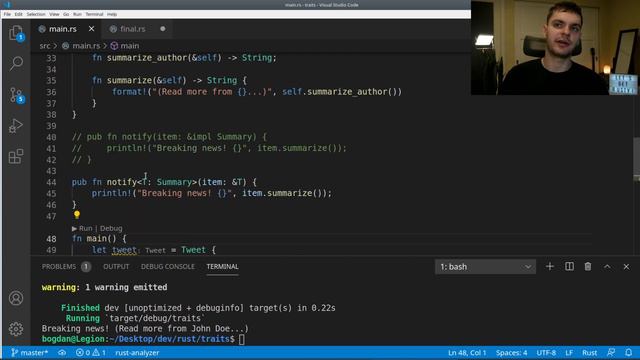
Task: Click src in the breadcrumb path
Action: [44, 46]
